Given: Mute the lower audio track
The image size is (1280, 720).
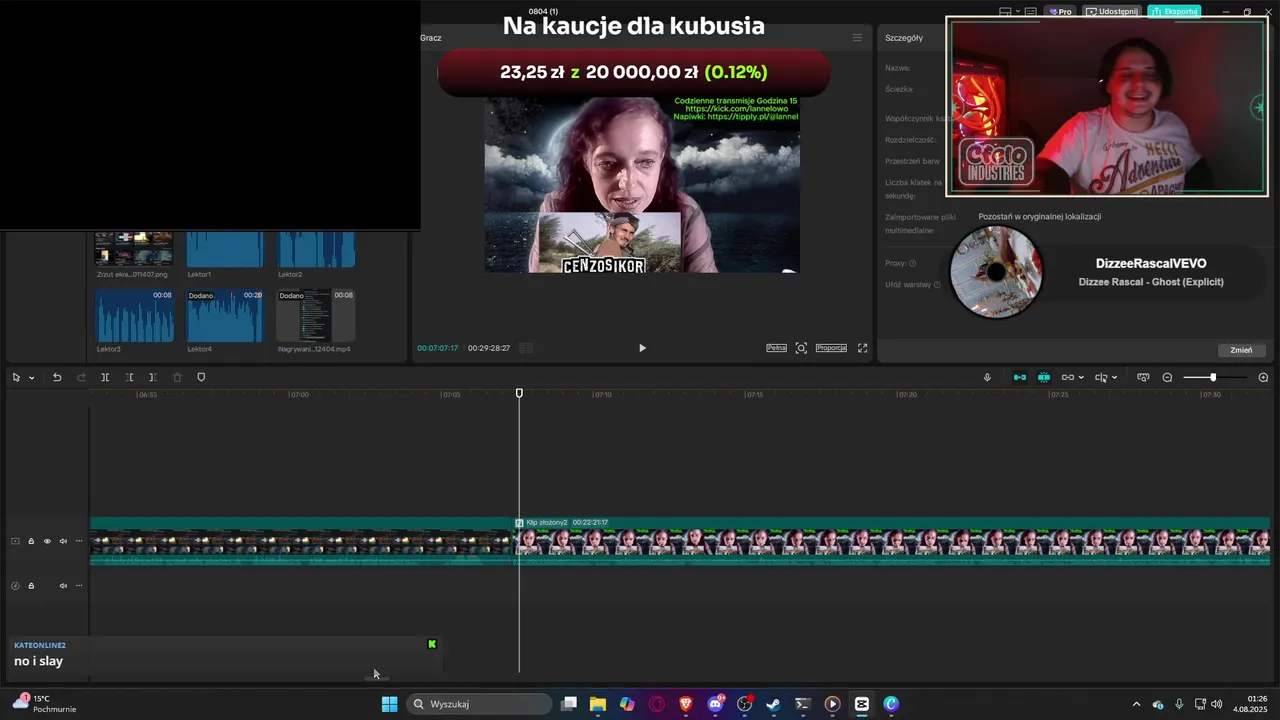Looking at the screenshot, I should coord(63,586).
